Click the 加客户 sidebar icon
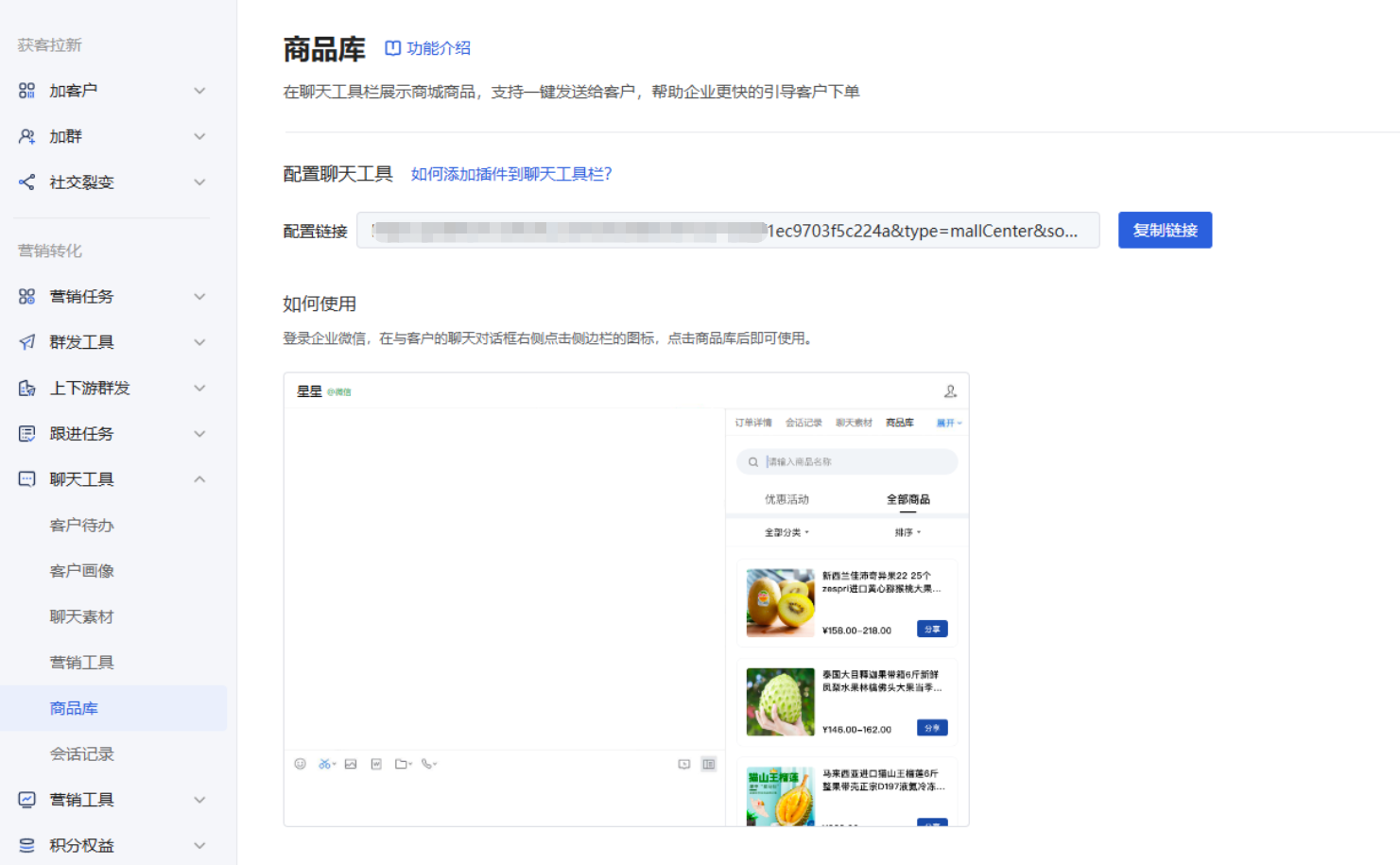Viewport: 1400px width, 865px height. pos(26,91)
